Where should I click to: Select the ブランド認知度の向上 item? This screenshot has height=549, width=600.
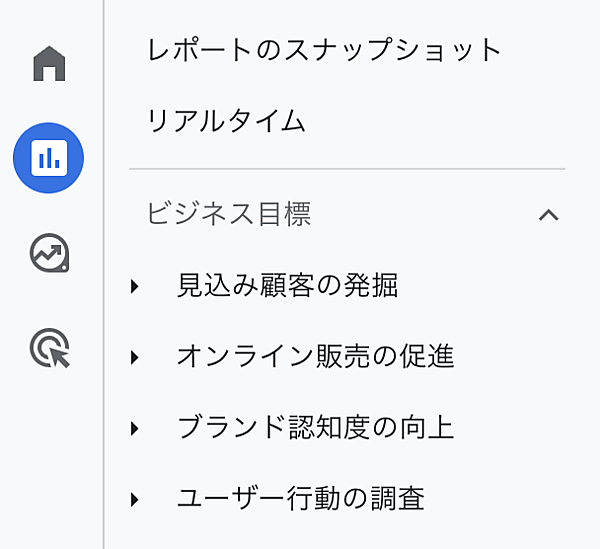pyautogui.click(x=315, y=428)
